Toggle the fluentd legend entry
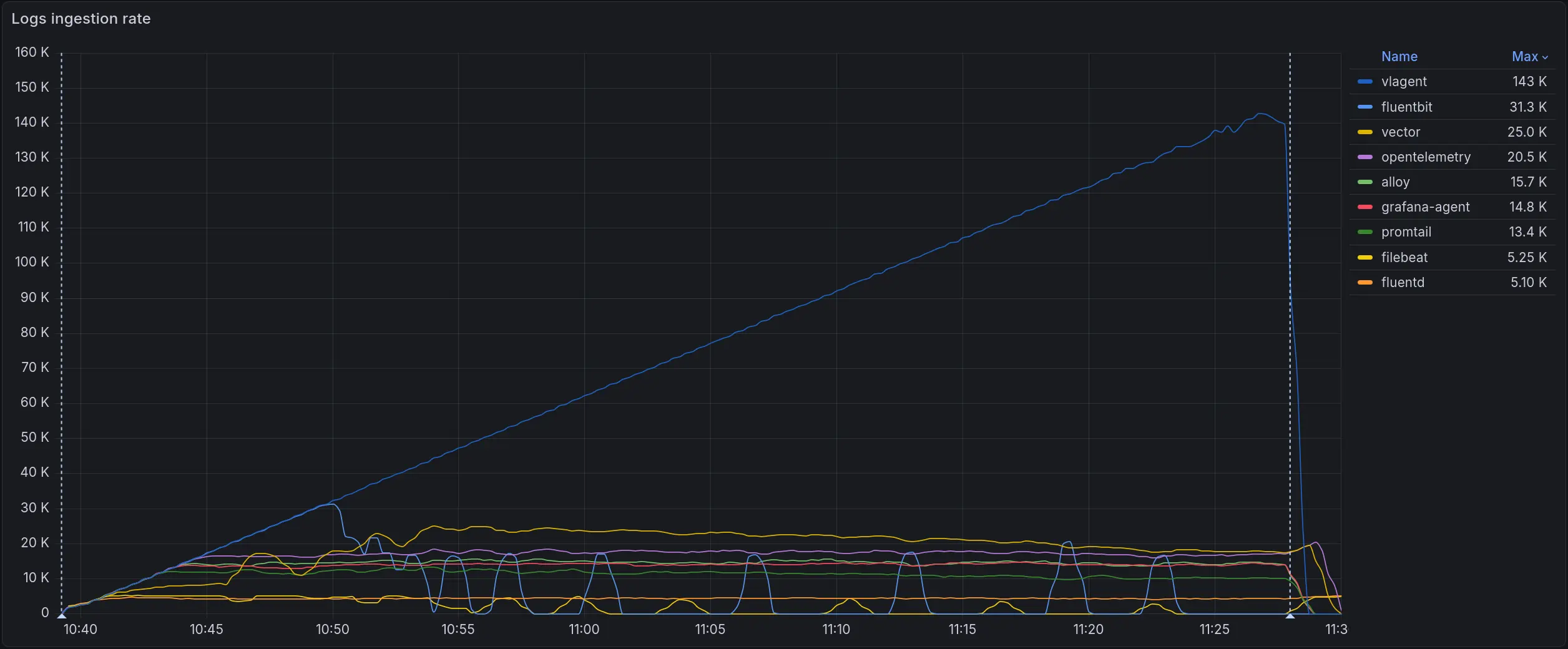This screenshot has height=649, width=1568. [1403, 283]
